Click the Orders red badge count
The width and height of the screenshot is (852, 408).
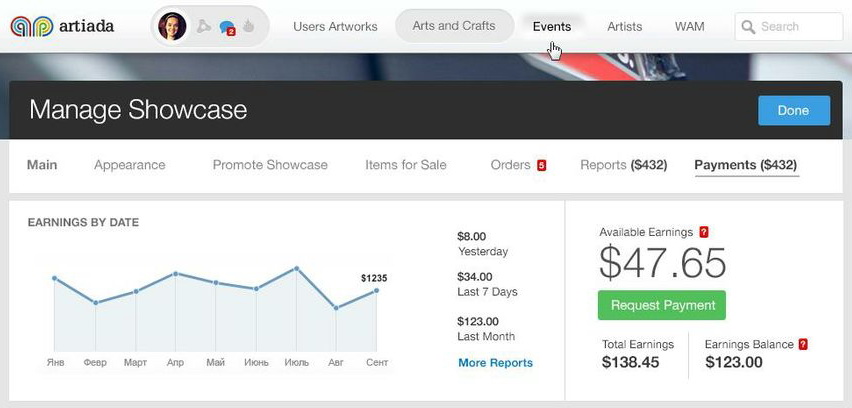[541, 165]
